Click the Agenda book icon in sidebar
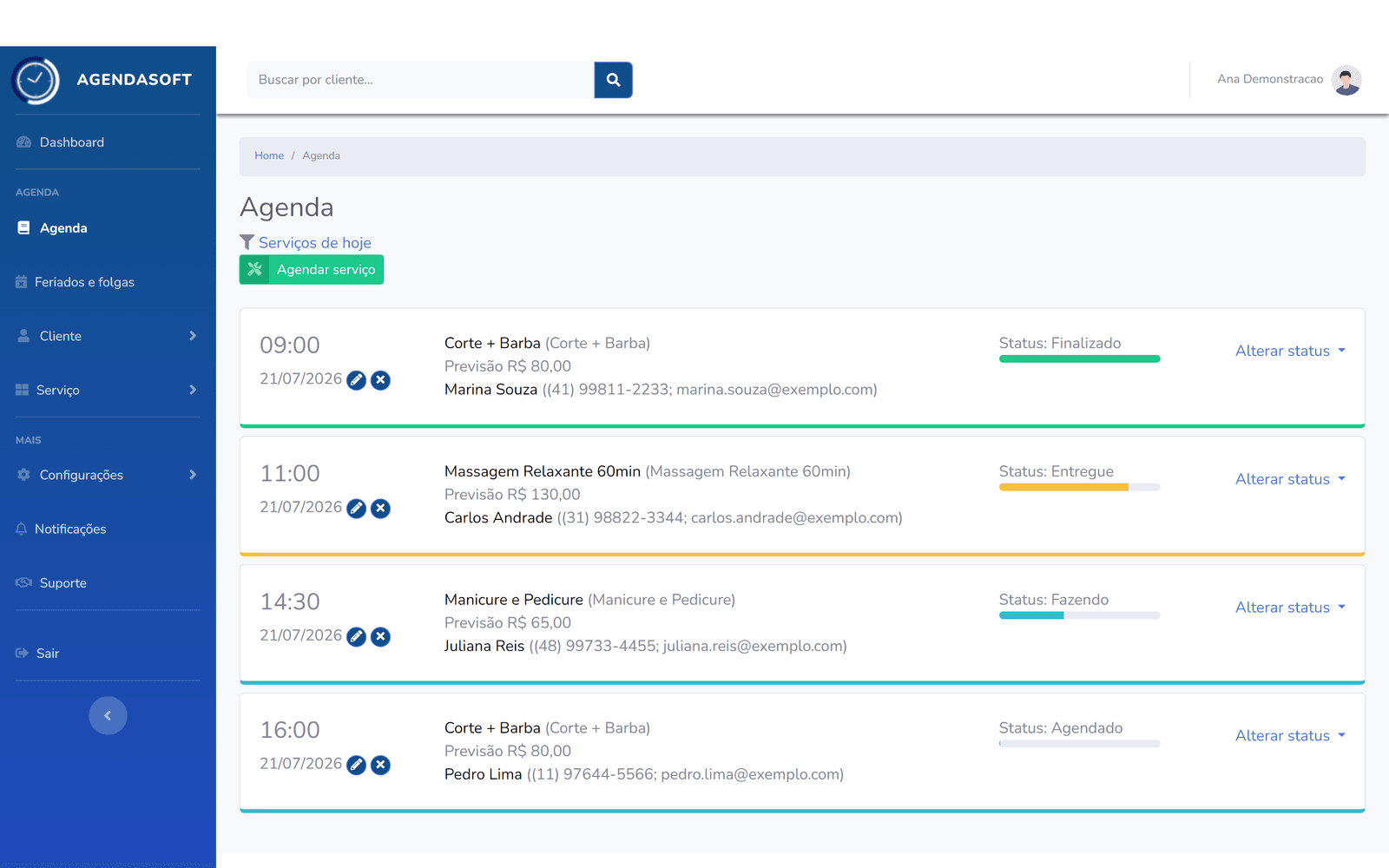The width and height of the screenshot is (1389, 868). [23, 228]
